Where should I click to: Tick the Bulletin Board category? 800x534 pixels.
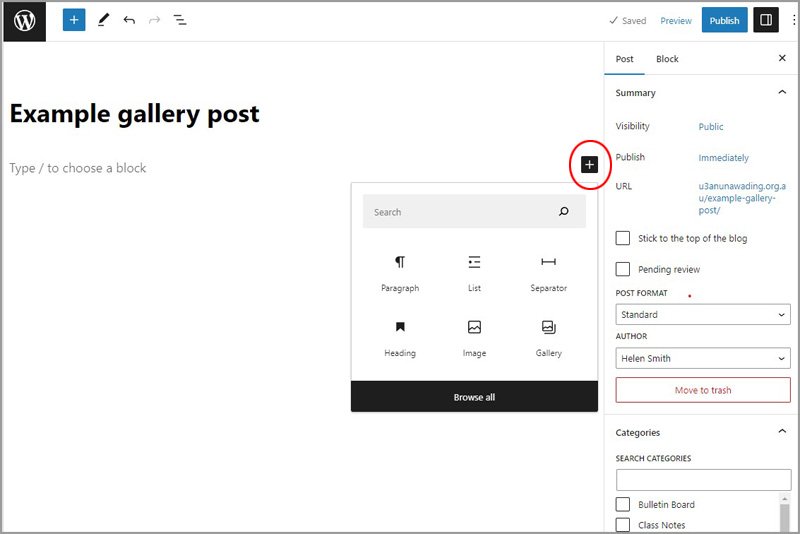(x=622, y=504)
